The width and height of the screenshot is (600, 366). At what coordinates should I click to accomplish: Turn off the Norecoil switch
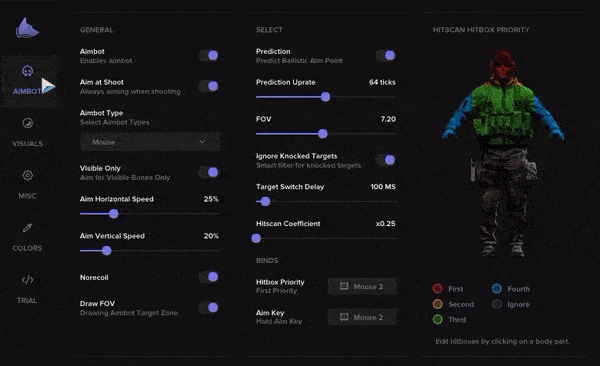pos(209,277)
